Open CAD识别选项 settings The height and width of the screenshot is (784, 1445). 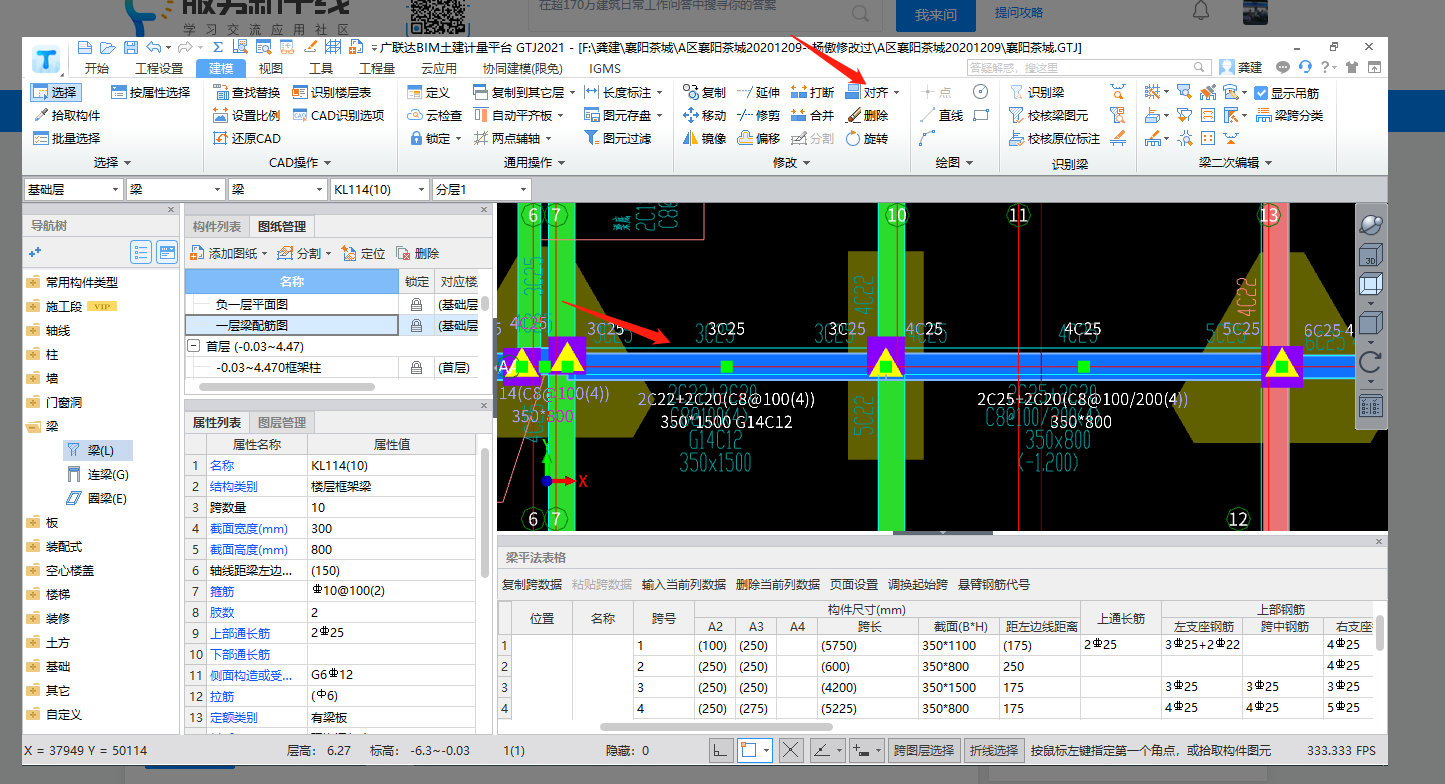(x=338, y=115)
